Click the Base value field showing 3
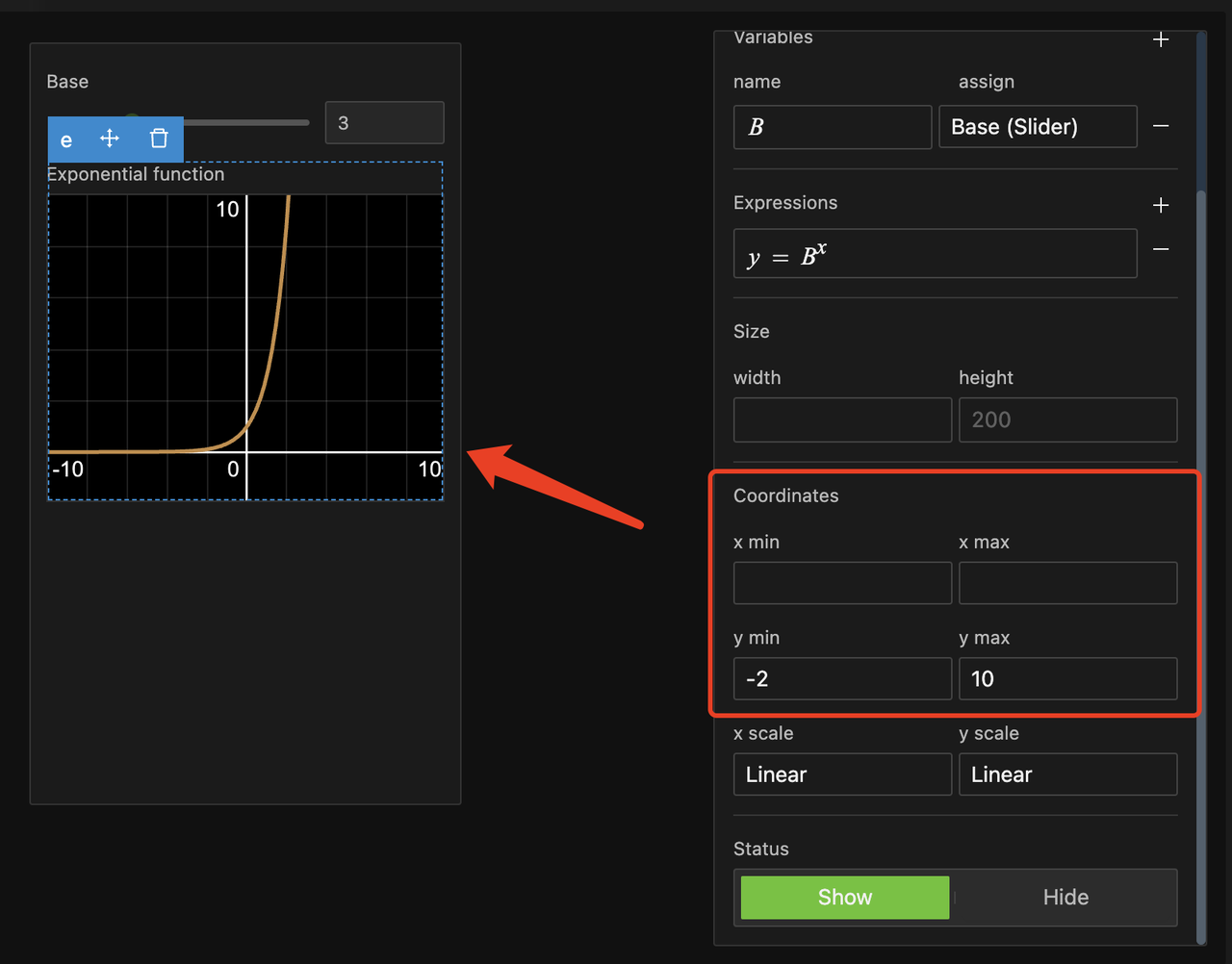The image size is (1232, 964). [x=384, y=123]
